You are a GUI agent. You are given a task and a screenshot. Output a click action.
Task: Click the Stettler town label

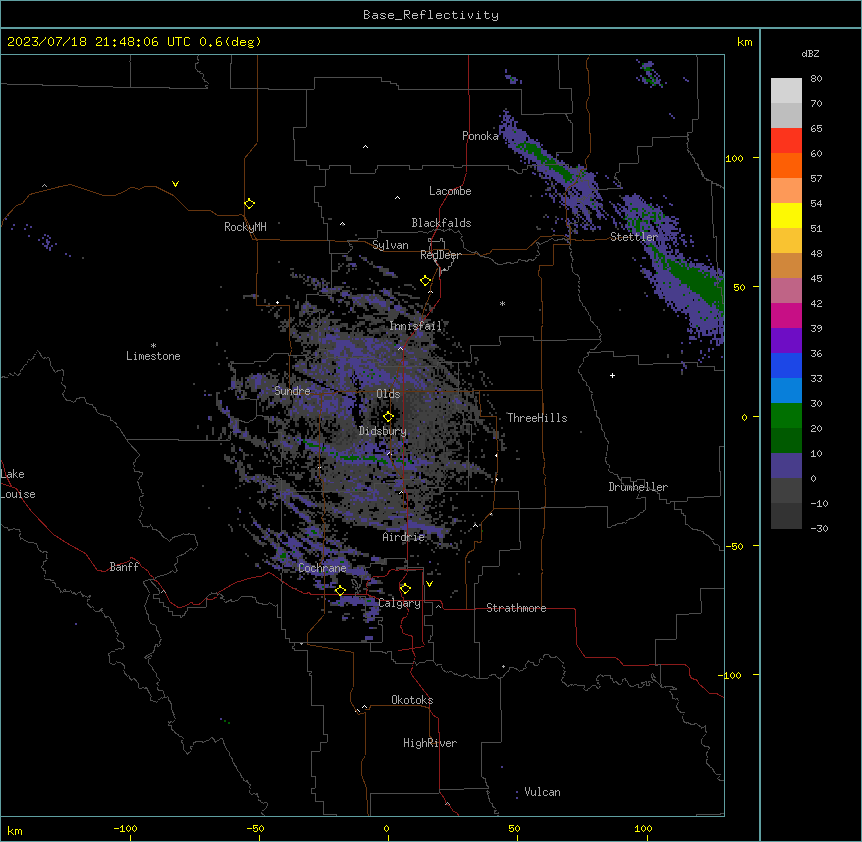click(634, 237)
